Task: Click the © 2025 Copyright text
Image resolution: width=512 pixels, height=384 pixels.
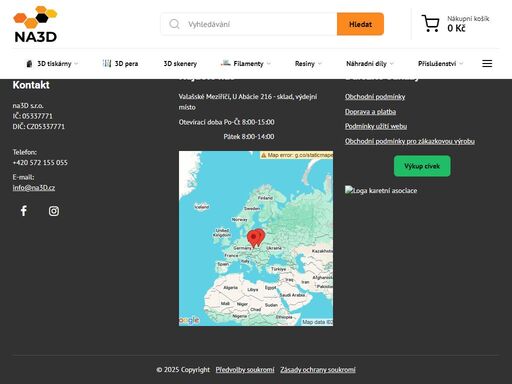Action: pos(183,370)
